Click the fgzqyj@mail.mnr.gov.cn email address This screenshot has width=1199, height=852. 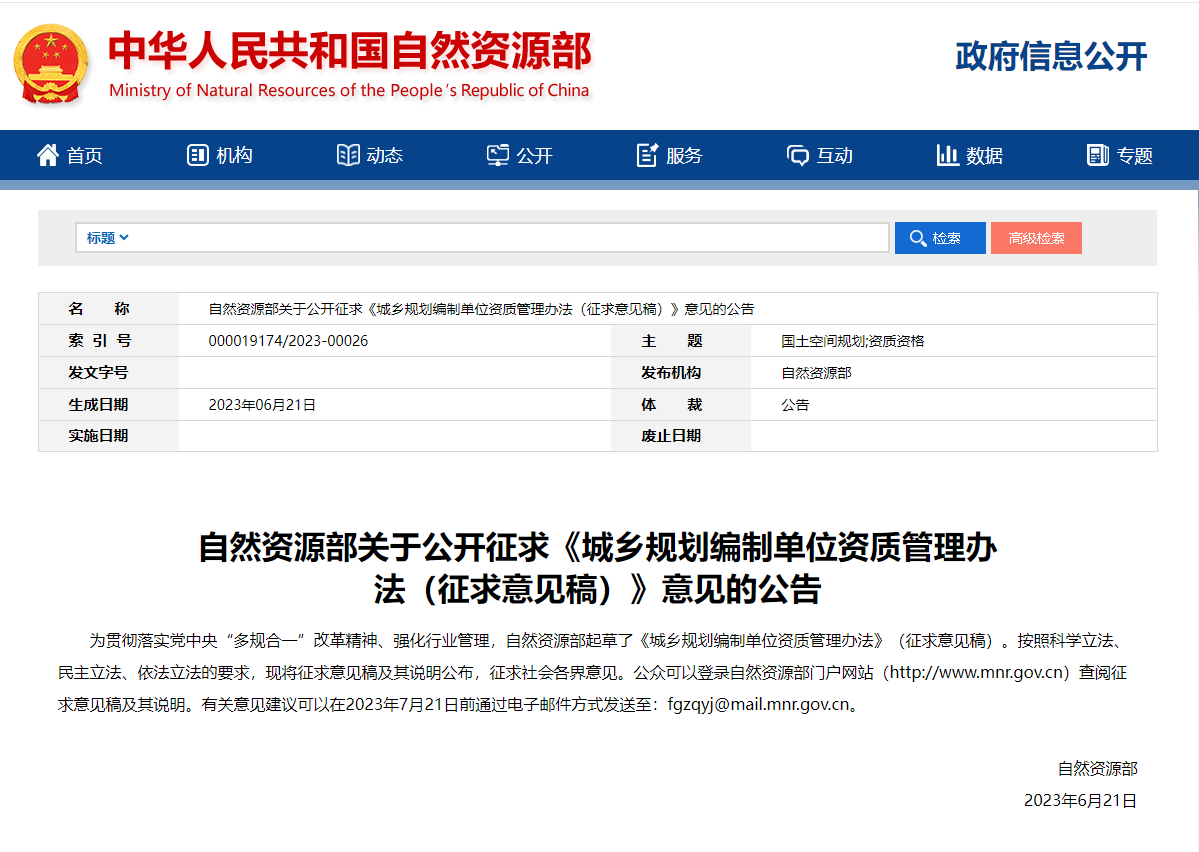tap(759, 704)
